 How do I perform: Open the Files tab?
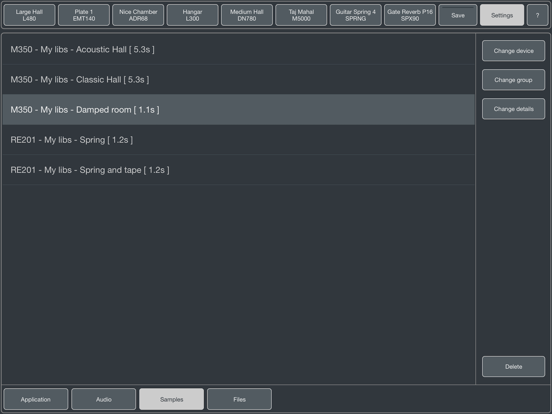point(239,399)
